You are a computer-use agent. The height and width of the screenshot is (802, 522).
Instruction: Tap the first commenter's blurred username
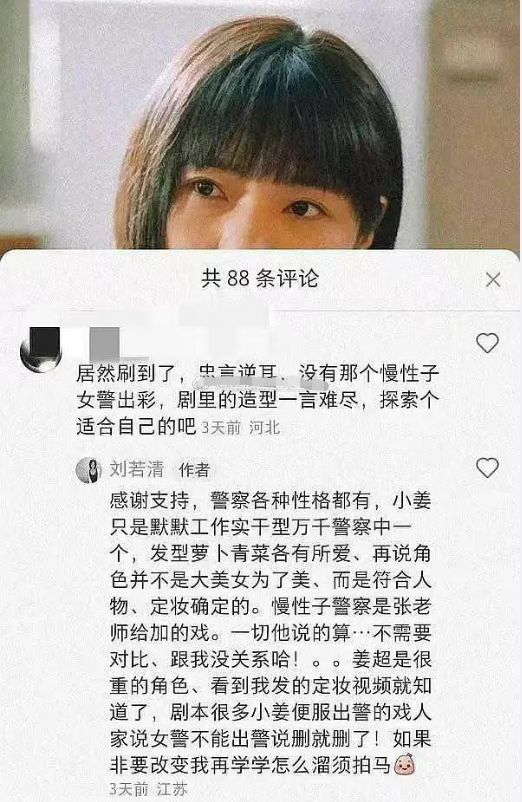(105, 343)
